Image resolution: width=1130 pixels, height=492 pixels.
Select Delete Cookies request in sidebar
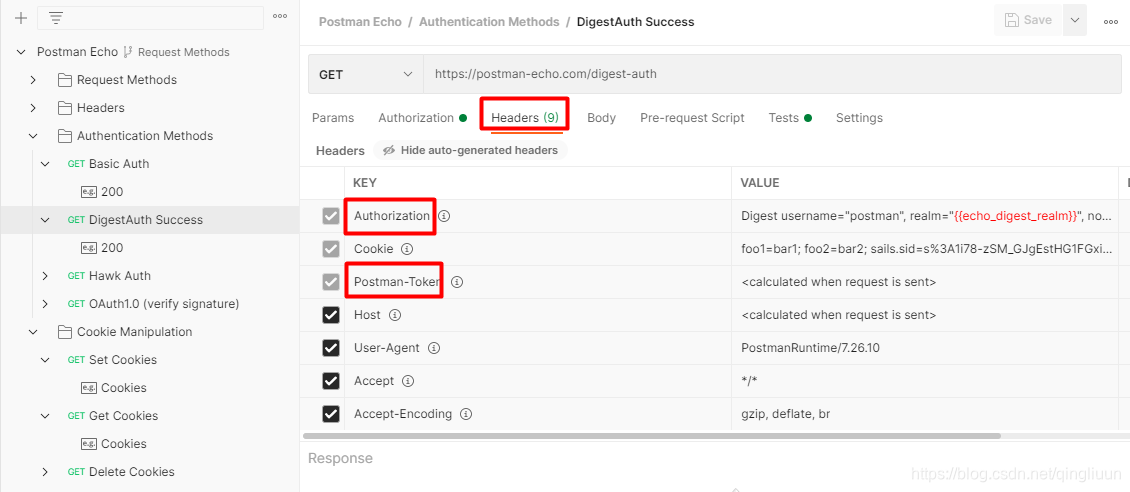click(x=131, y=472)
